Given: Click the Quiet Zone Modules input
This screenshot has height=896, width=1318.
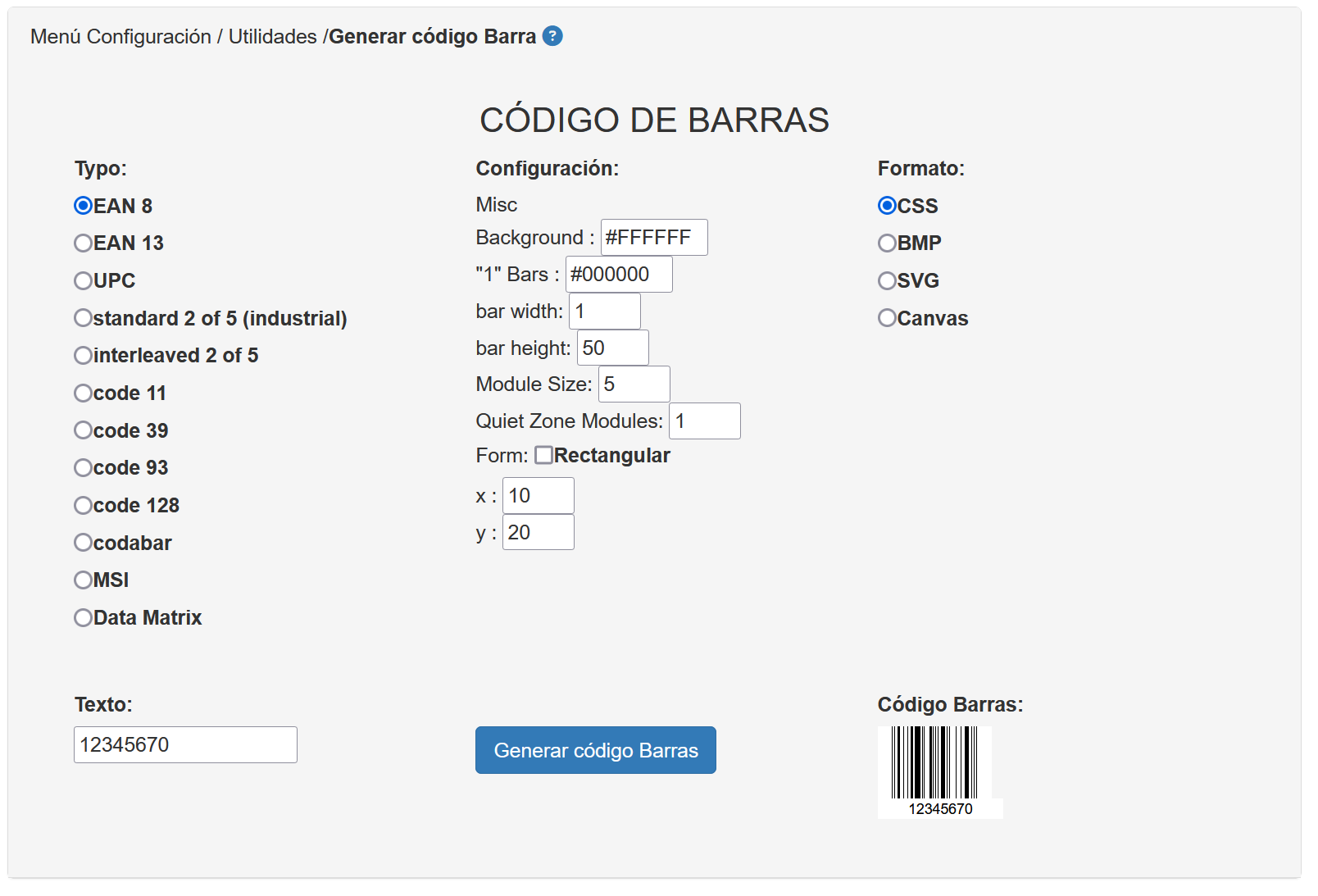Looking at the screenshot, I should coord(704,421).
